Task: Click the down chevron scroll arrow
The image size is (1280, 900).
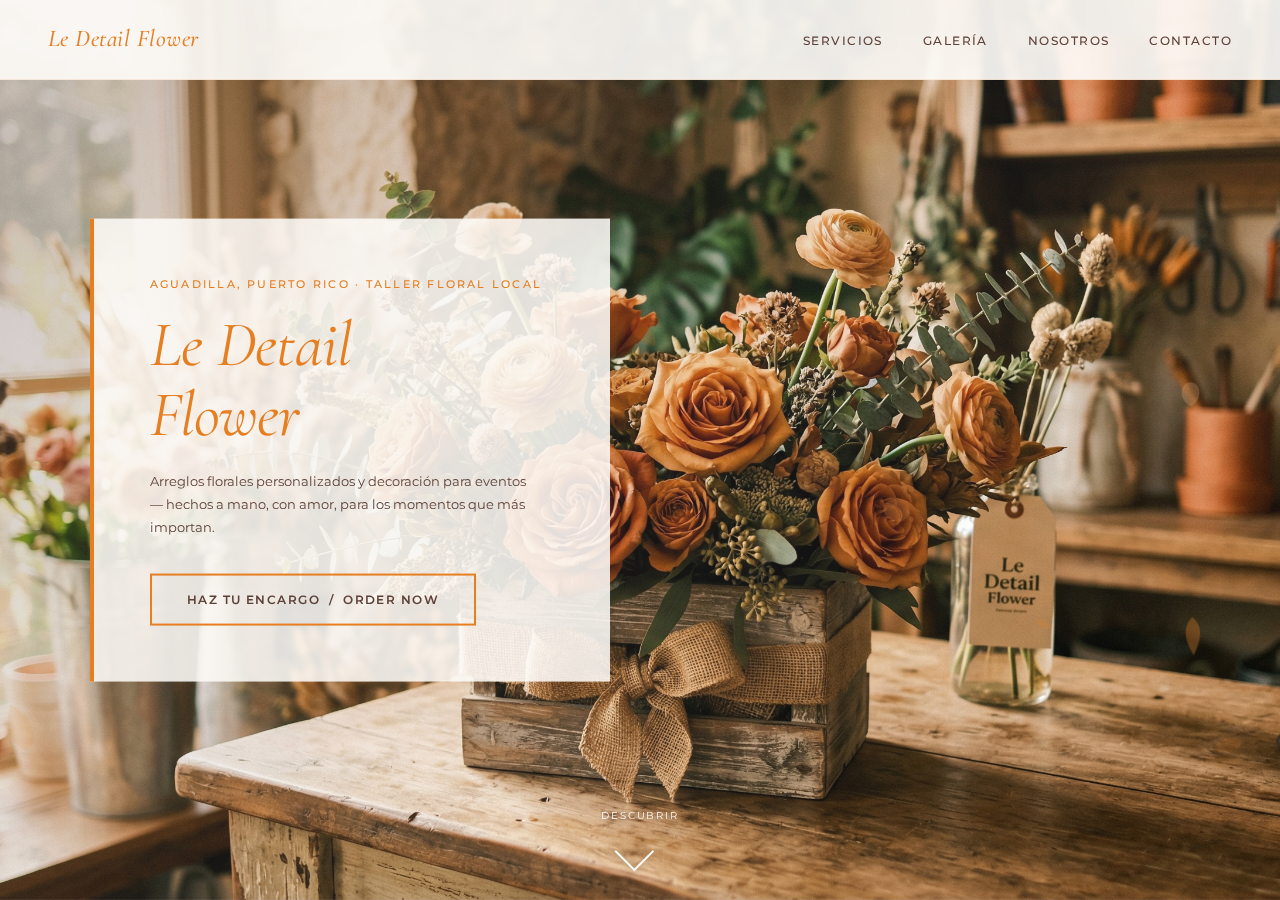Action: (x=634, y=860)
